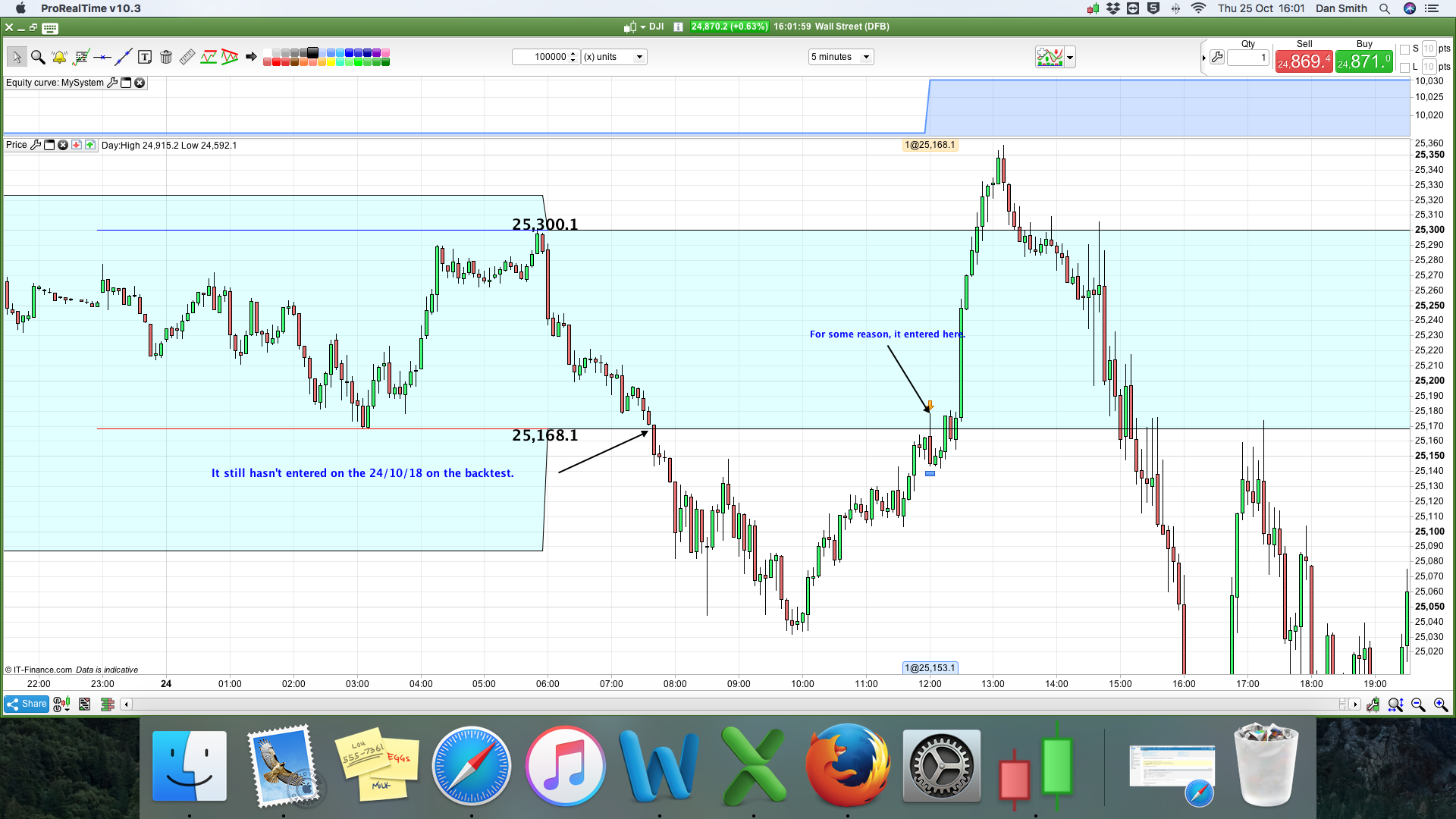
Task: Open Firefox from the dock
Action: pos(848,766)
